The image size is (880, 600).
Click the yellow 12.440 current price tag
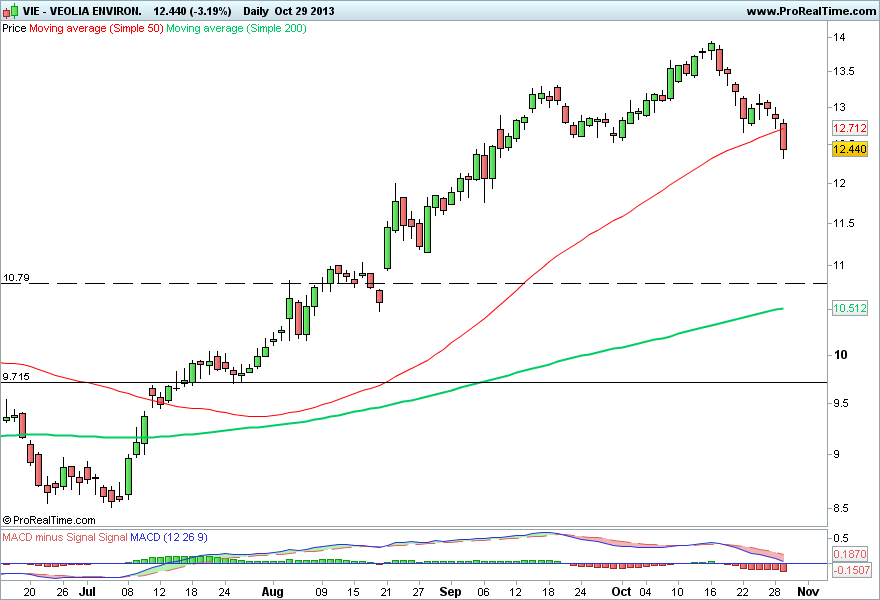click(x=850, y=149)
